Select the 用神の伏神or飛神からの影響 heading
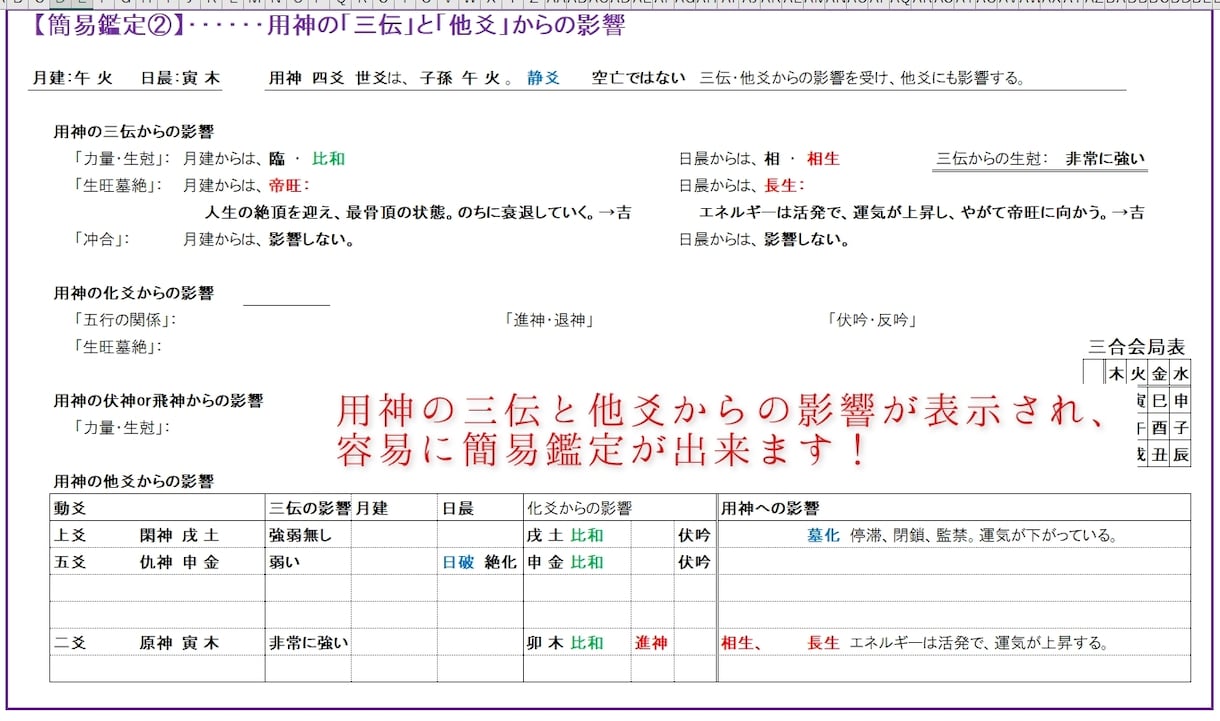The image size is (1220, 721). pyautogui.click(x=157, y=401)
